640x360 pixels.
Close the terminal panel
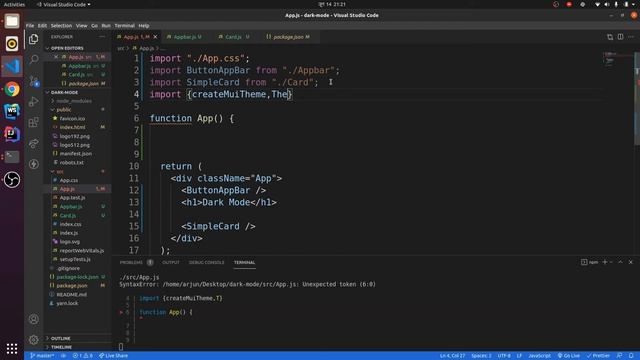631,262
